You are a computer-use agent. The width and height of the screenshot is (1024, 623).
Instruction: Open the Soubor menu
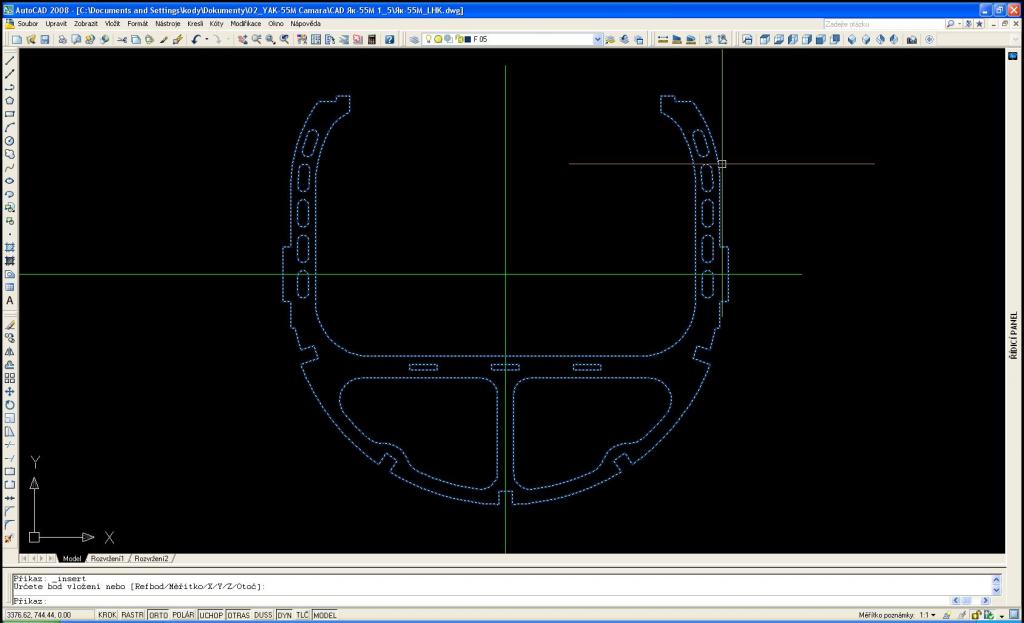tap(28, 23)
